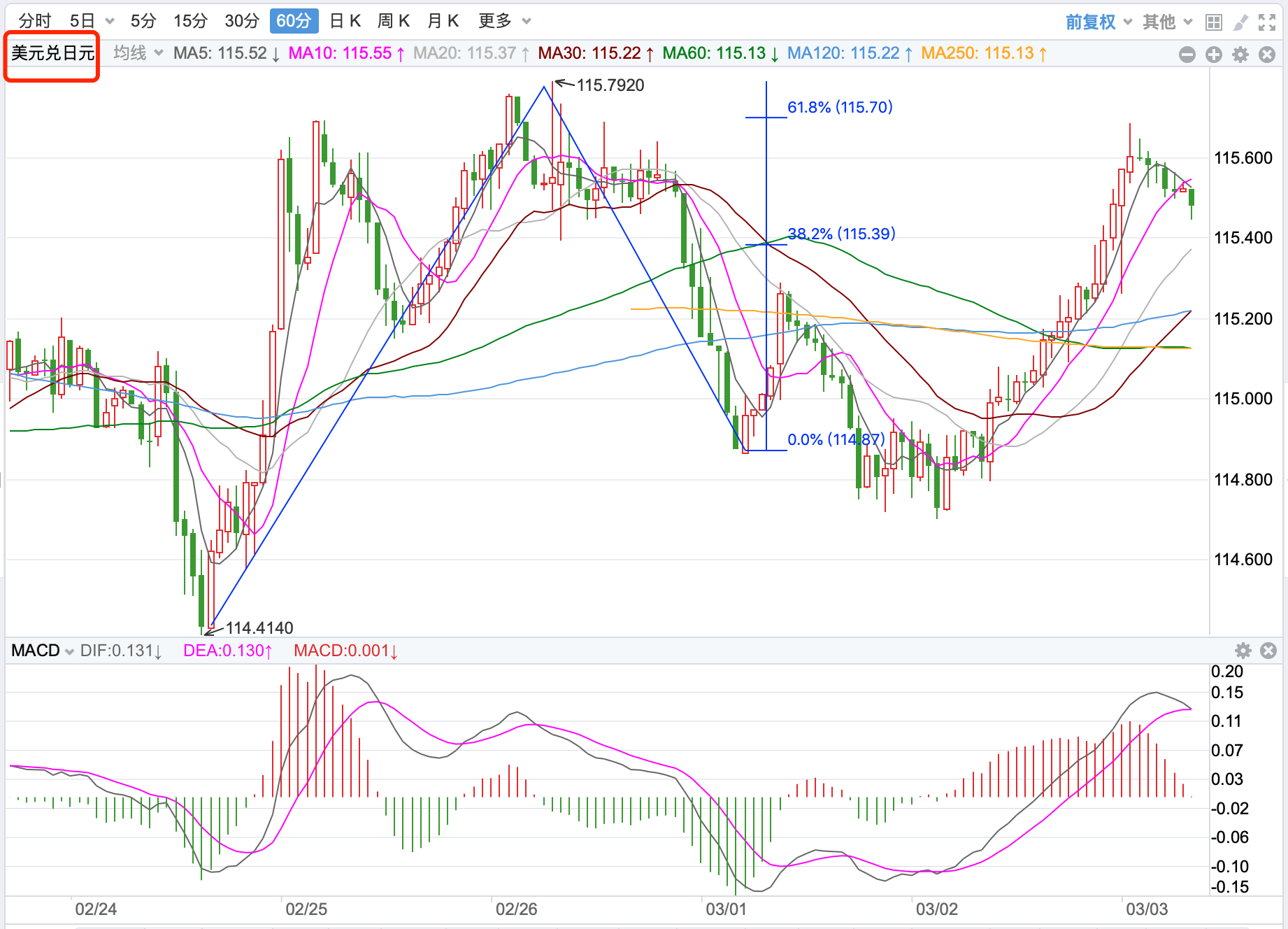Switch to the 15分 interval tab
The width and height of the screenshot is (1288, 929).
coord(191,21)
